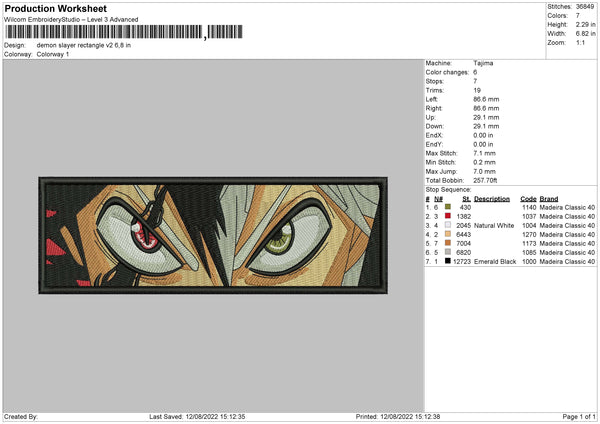600x424 pixels.
Task: Click the stitch count "6820"
Action: click(x=464, y=253)
